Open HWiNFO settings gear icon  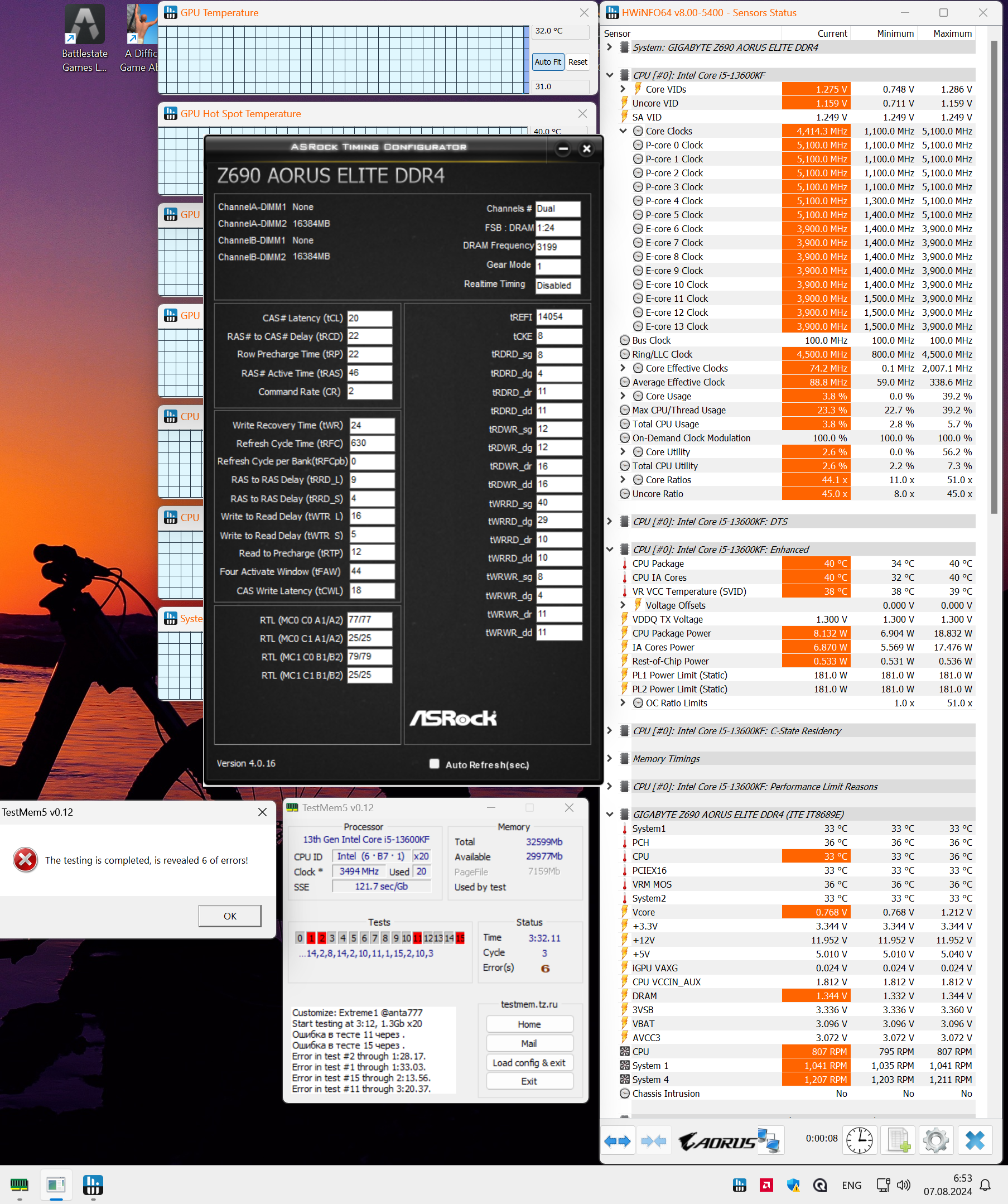point(937,1141)
